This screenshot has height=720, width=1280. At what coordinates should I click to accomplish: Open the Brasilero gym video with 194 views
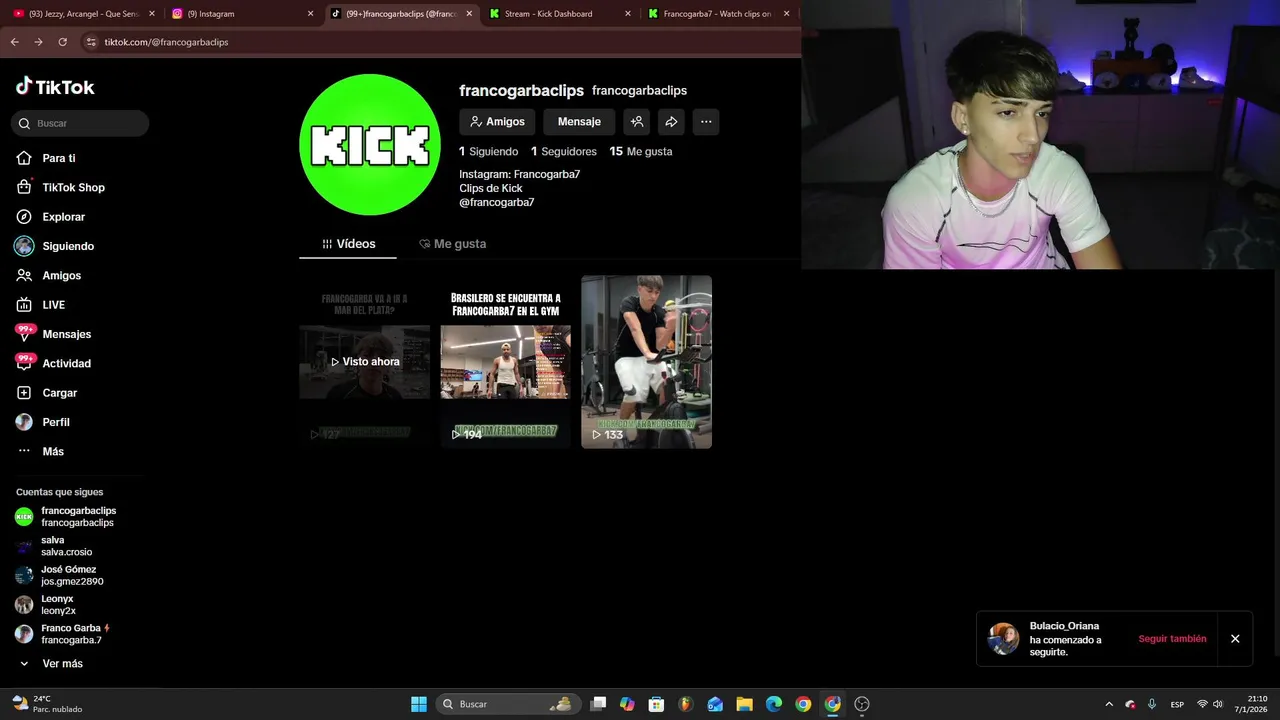(x=506, y=362)
